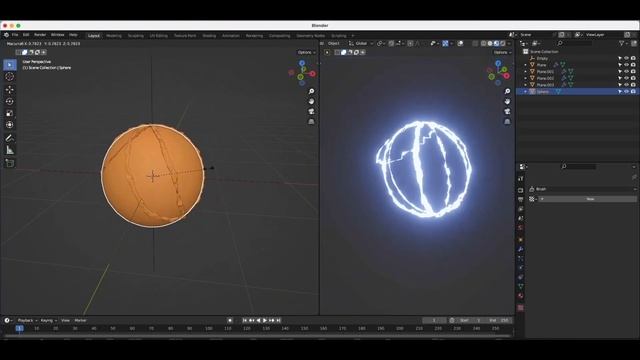The height and width of the screenshot is (360, 640).
Task: Open the Tool properties tab icon
Action: click(x=520, y=178)
